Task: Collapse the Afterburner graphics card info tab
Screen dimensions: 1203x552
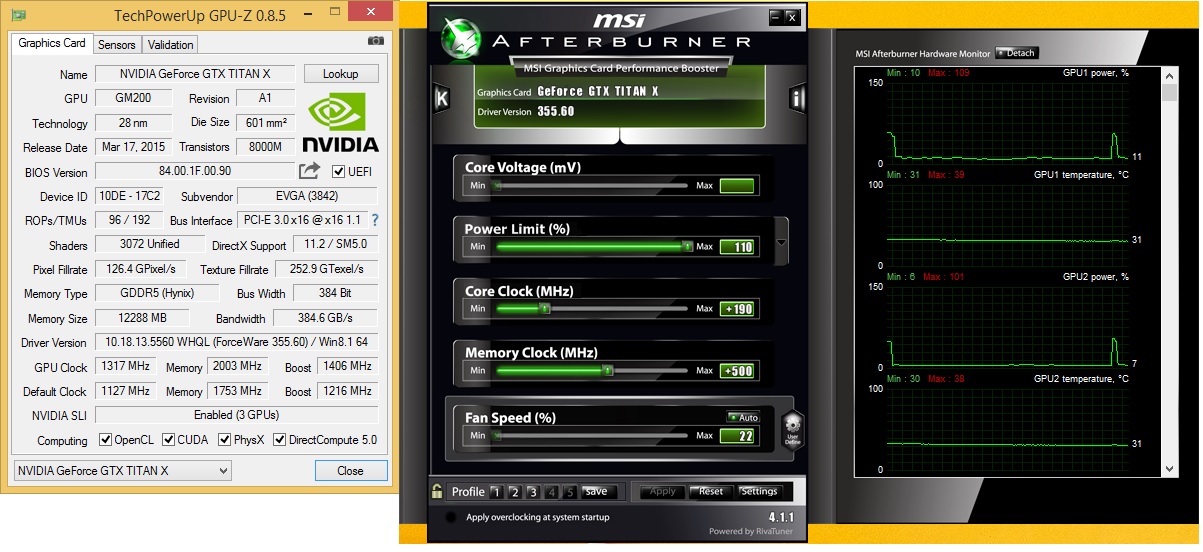Action: [621, 136]
